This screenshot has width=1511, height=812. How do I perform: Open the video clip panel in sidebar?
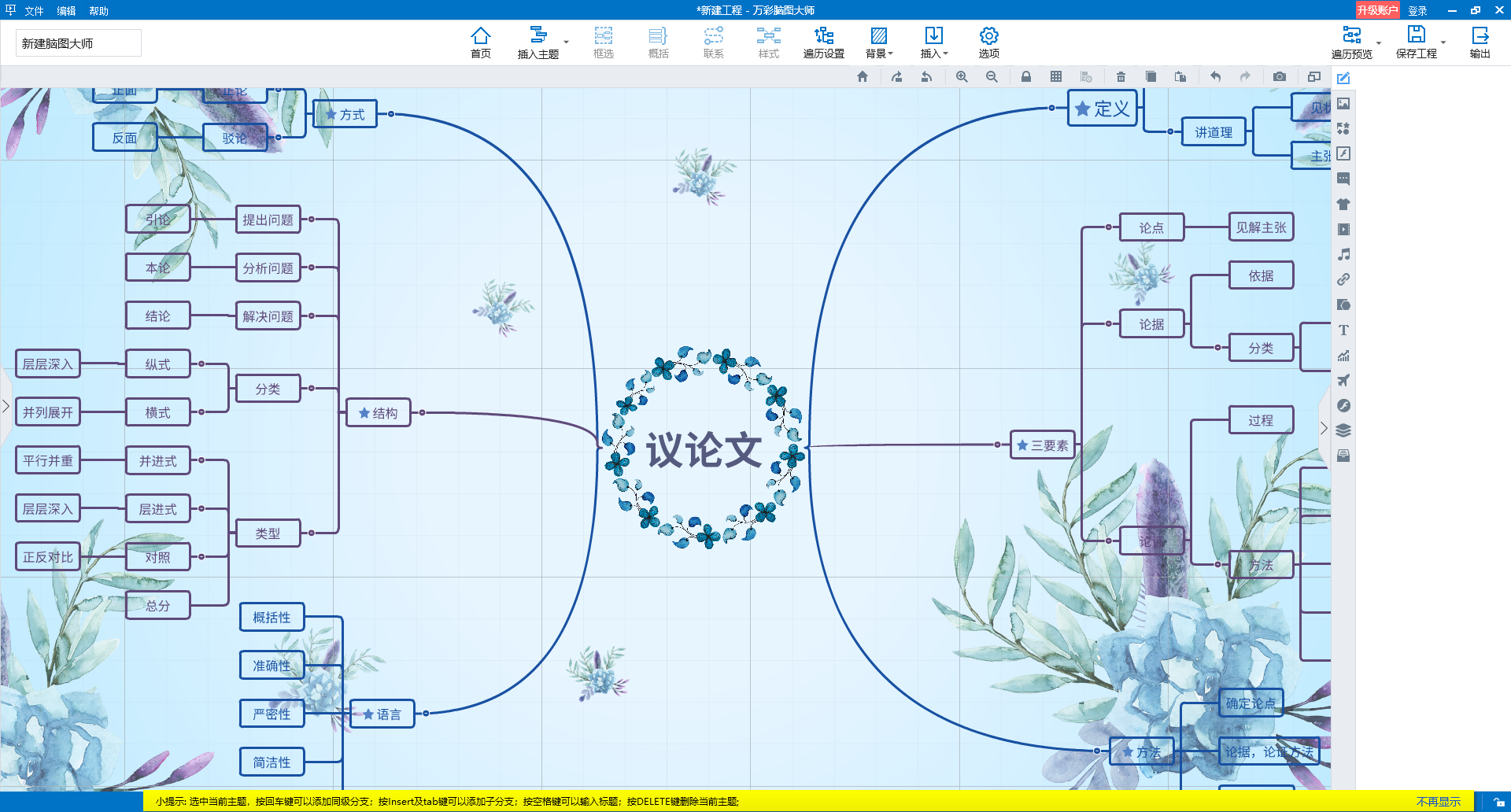point(1343,229)
